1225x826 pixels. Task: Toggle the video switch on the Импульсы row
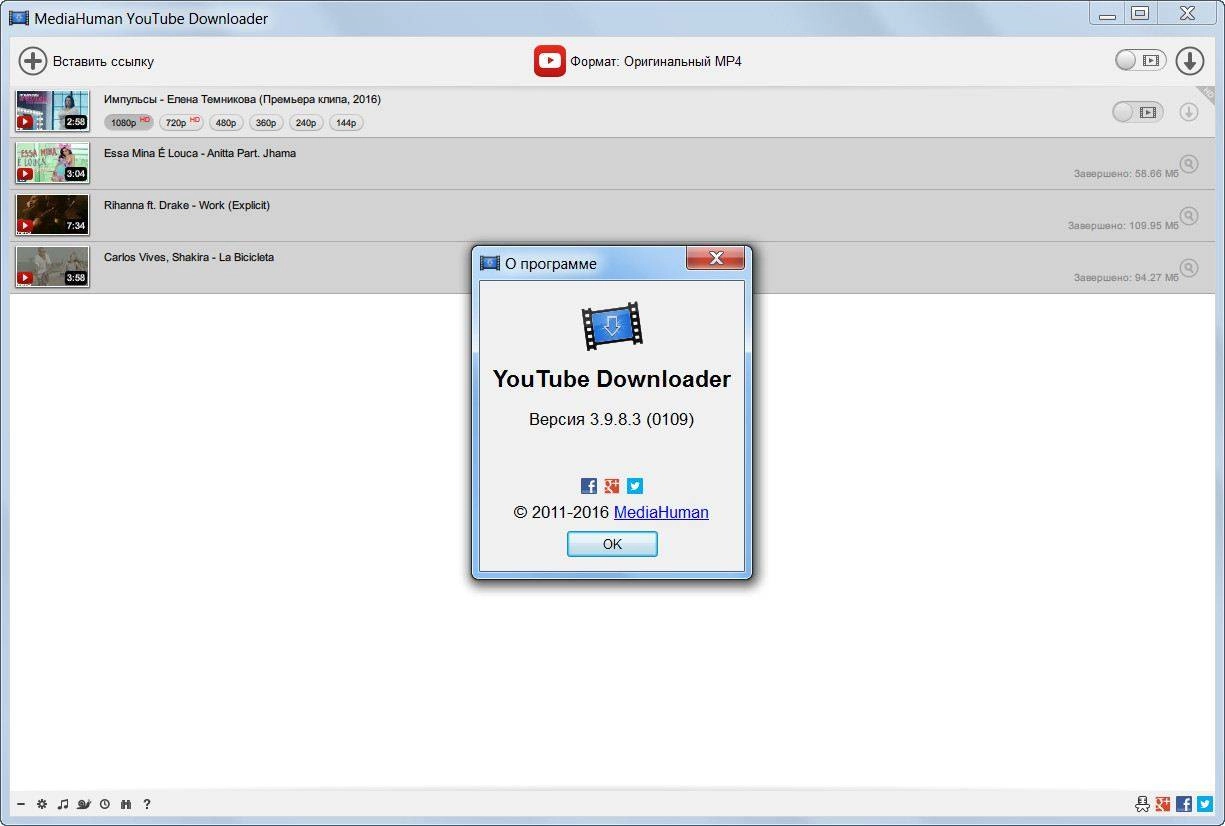click(x=1137, y=112)
